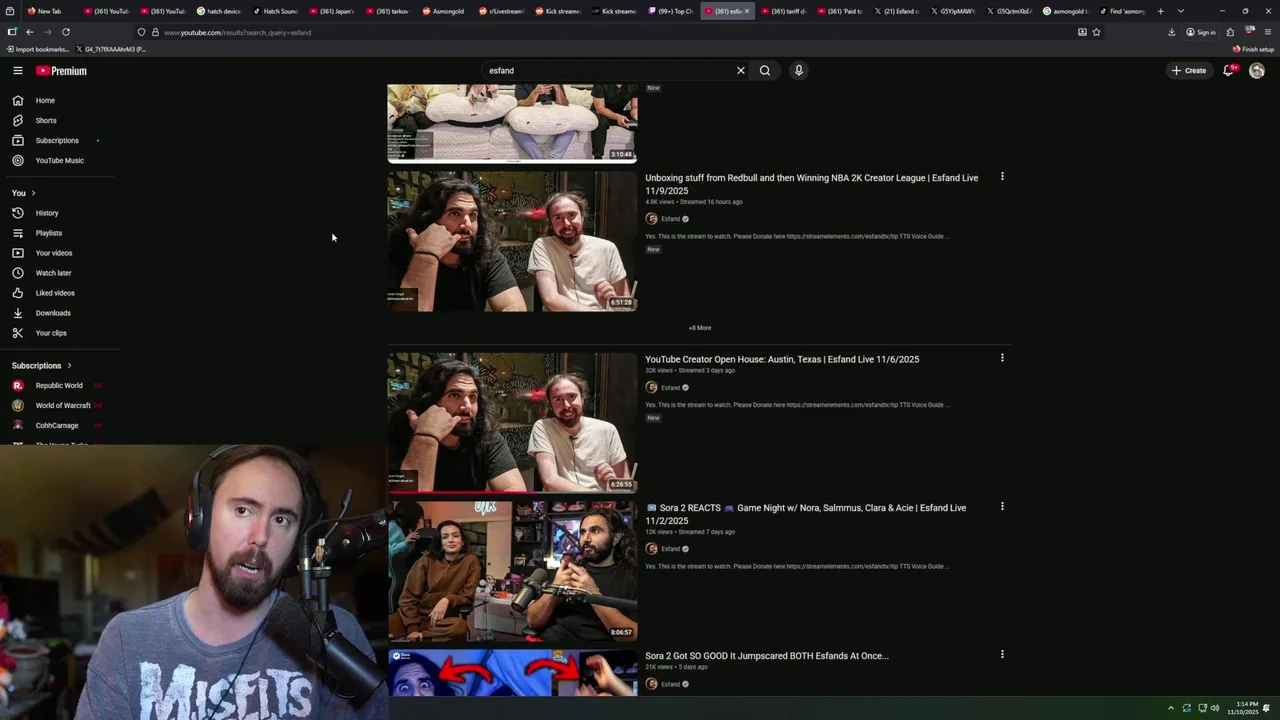Screen dimensions: 1280x720
Task: Expand the Subscriptions section header
Action: tap(42, 366)
